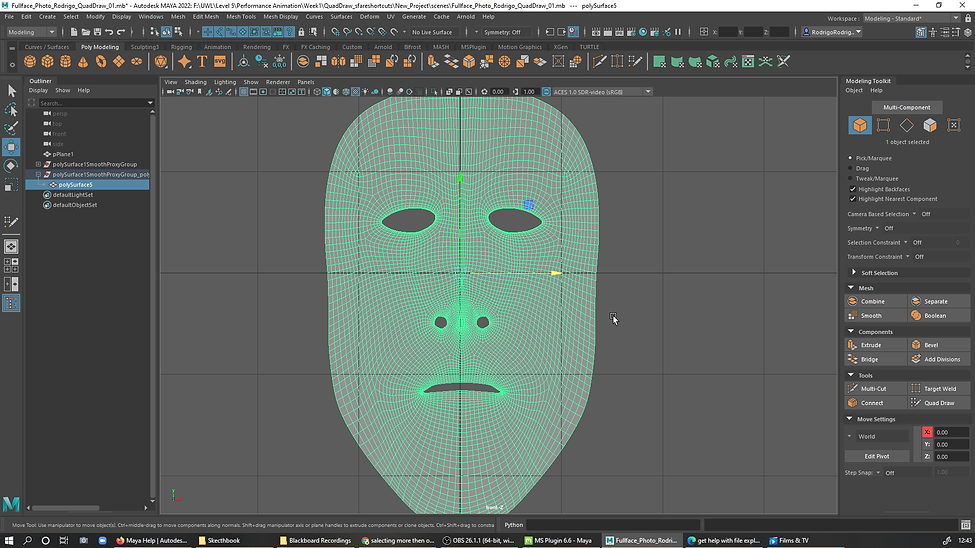Screen dimensions: 975x548
Task: Choose UV selection mode icon
Action: click(x=953, y=125)
